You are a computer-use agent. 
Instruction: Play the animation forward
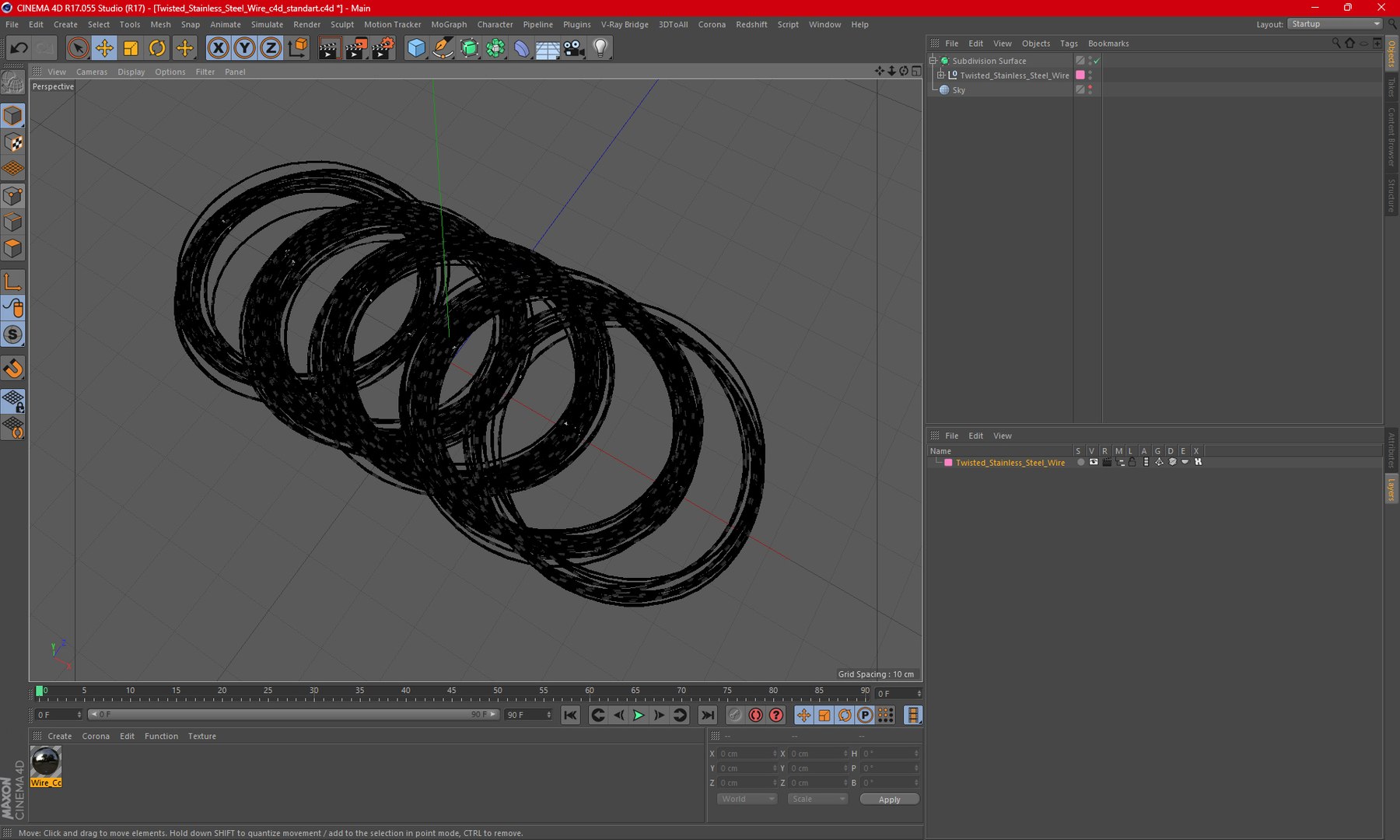tap(639, 715)
